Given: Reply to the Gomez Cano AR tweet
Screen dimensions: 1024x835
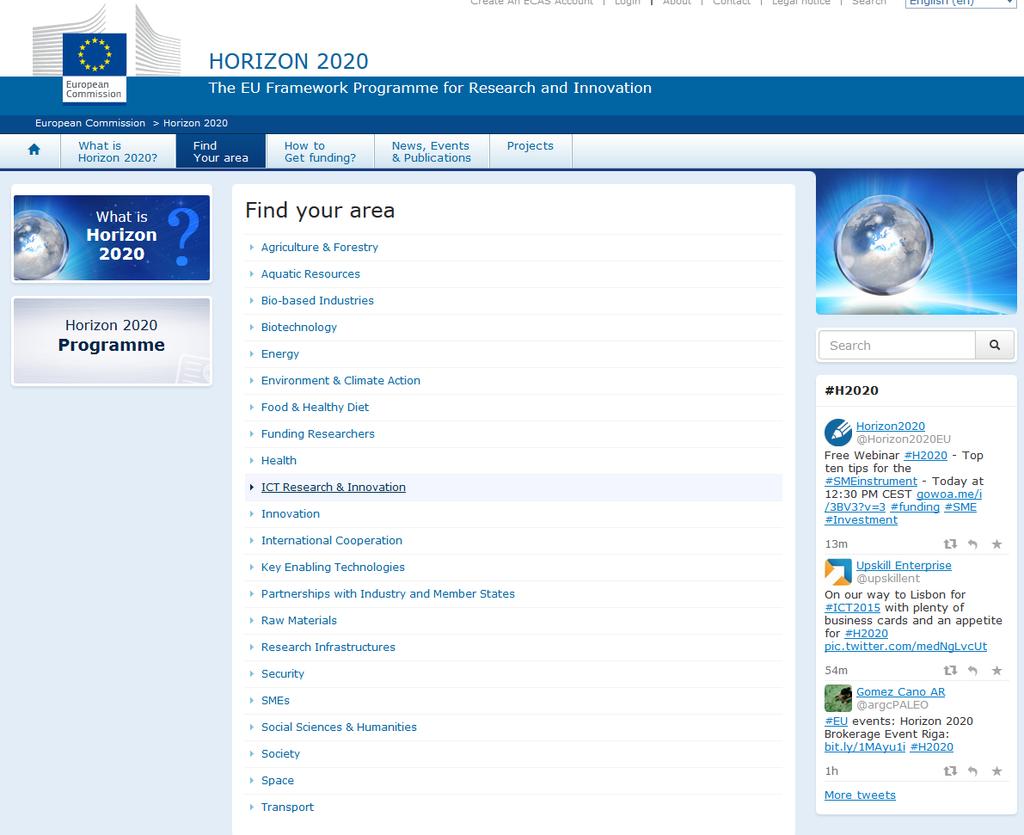Looking at the screenshot, I should [x=973, y=770].
